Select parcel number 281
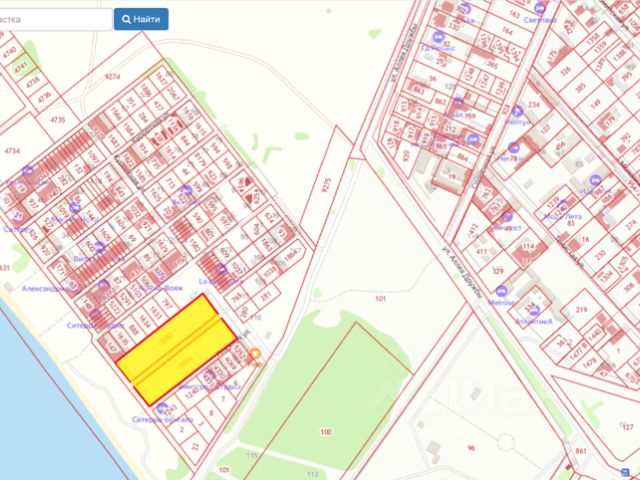This screenshot has height=480, width=640. [266, 296]
